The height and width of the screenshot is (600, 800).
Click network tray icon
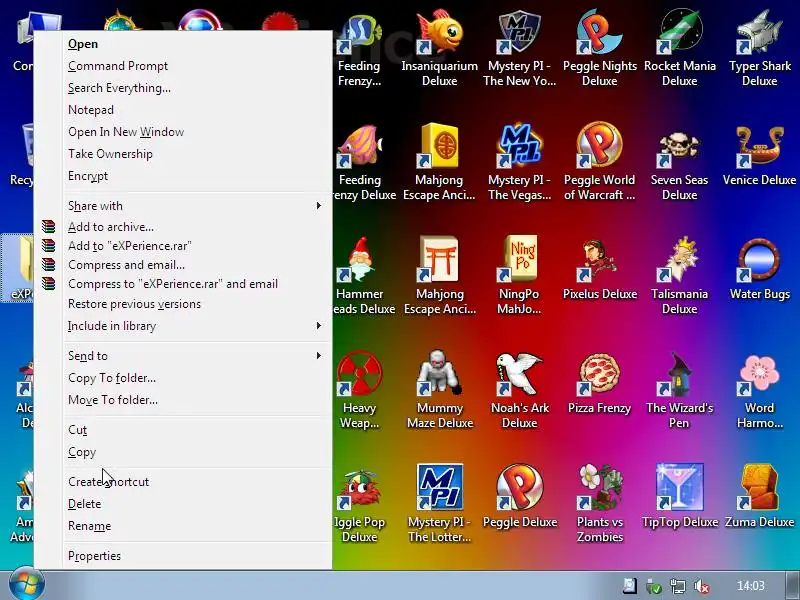click(x=678, y=586)
